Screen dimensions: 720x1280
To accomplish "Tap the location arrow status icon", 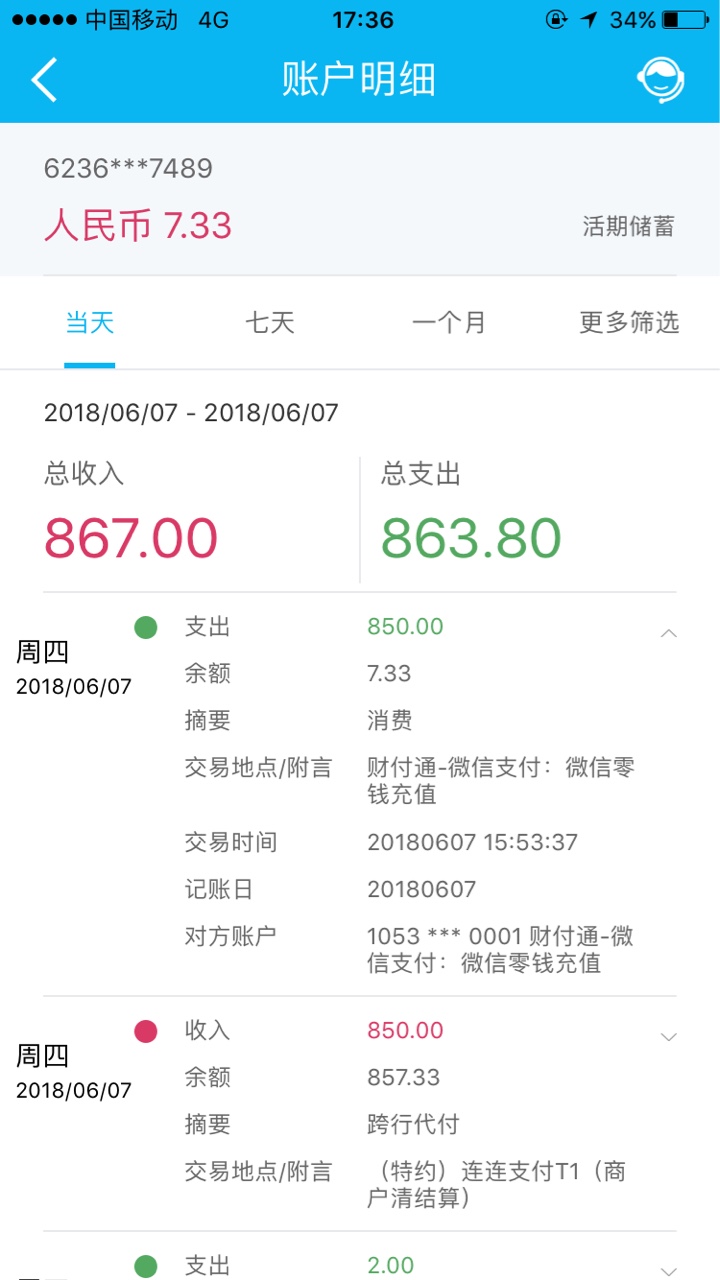I will click(x=589, y=20).
